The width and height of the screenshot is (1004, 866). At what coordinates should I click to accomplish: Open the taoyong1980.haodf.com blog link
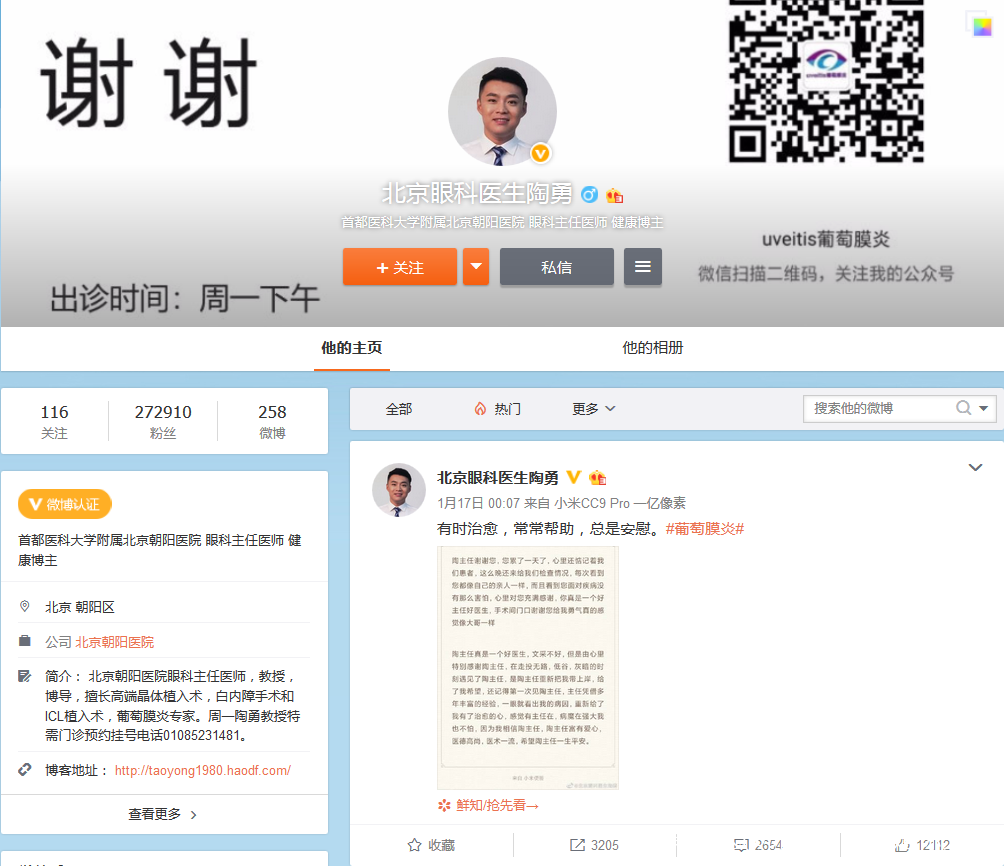[203, 770]
